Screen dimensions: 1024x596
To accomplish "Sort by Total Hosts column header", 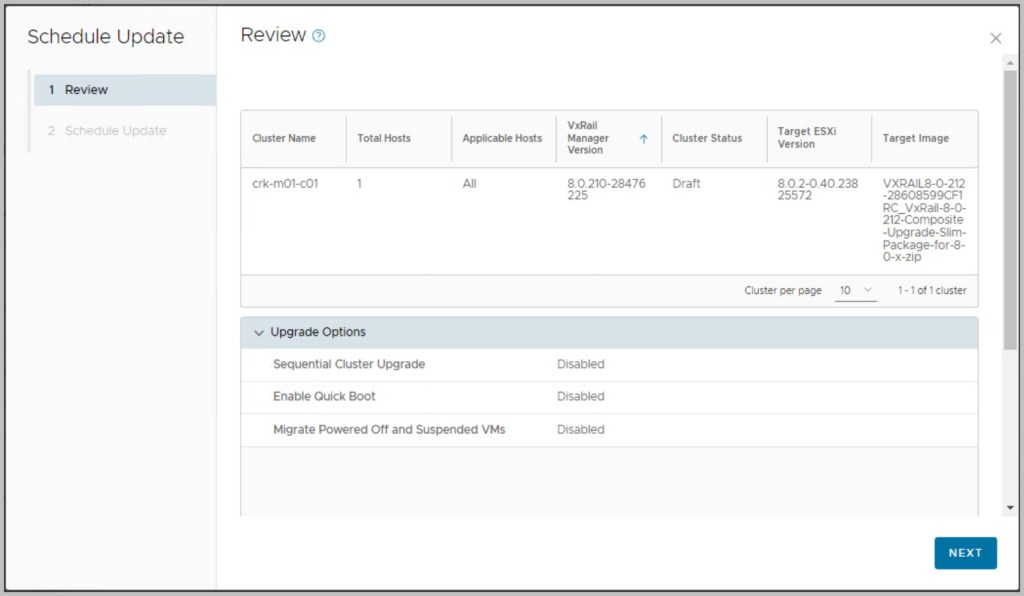I will coord(384,138).
